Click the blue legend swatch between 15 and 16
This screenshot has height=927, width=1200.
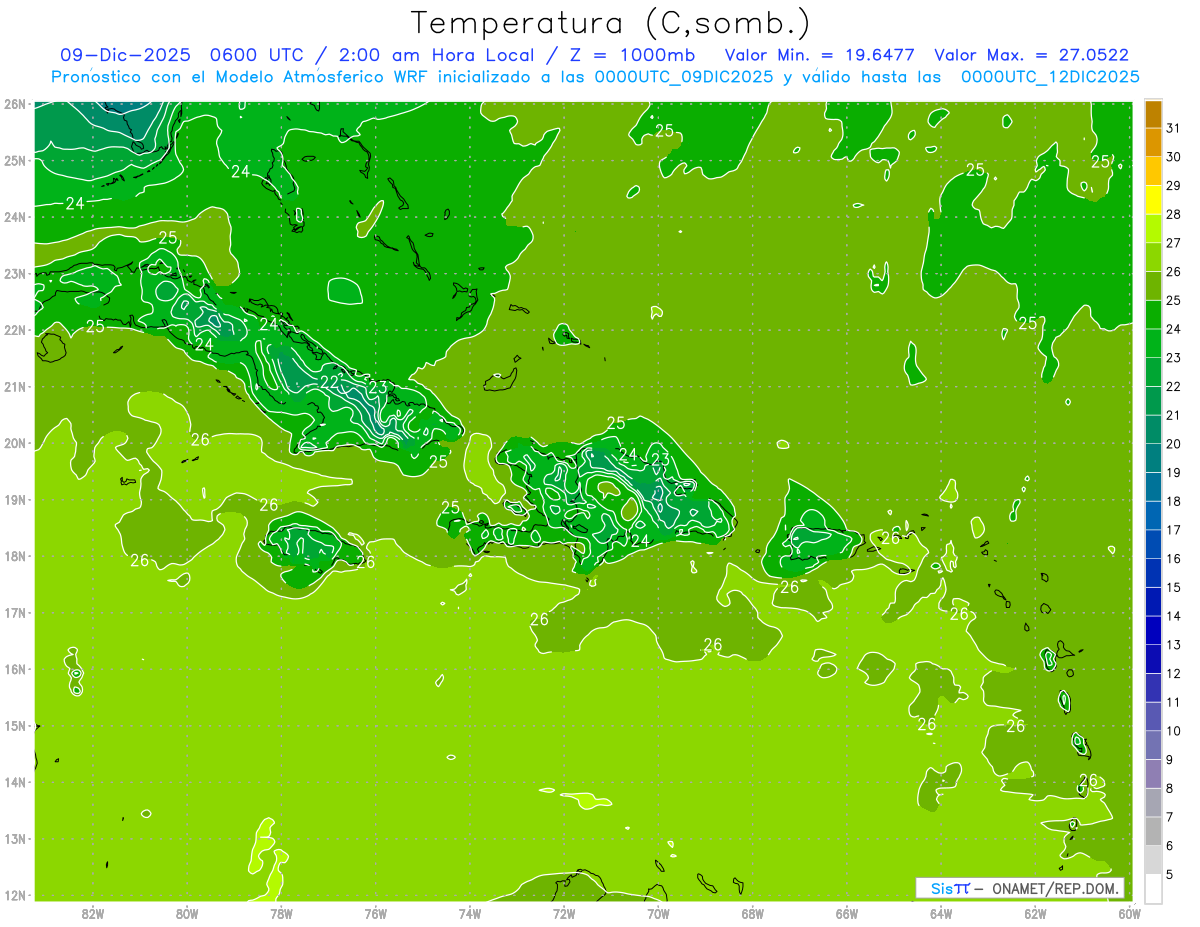(1153, 573)
